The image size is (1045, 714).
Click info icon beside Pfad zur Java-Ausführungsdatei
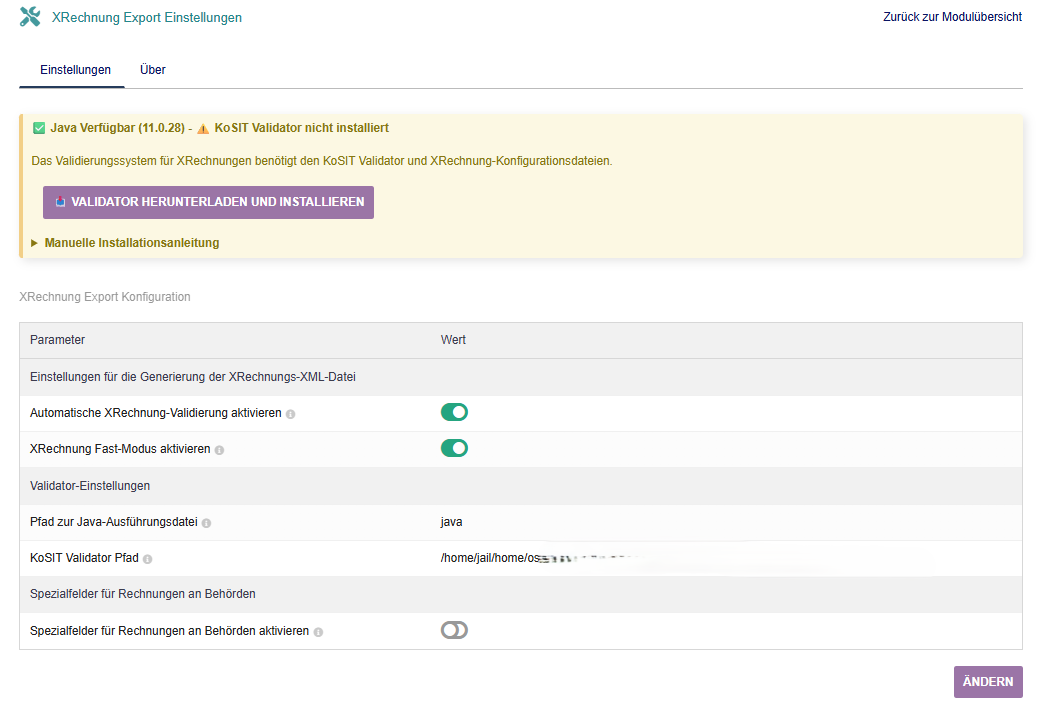[x=207, y=522]
